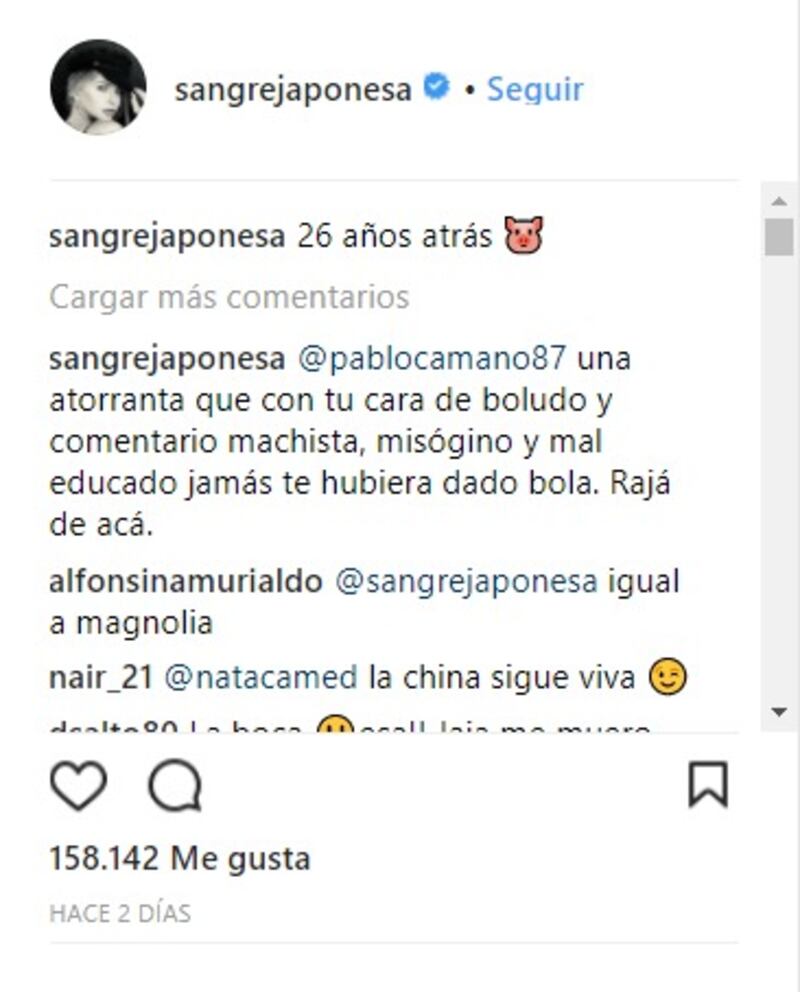Open the comment speech bubble icon
Screen dimensions: 800x992
pos(175,785)
